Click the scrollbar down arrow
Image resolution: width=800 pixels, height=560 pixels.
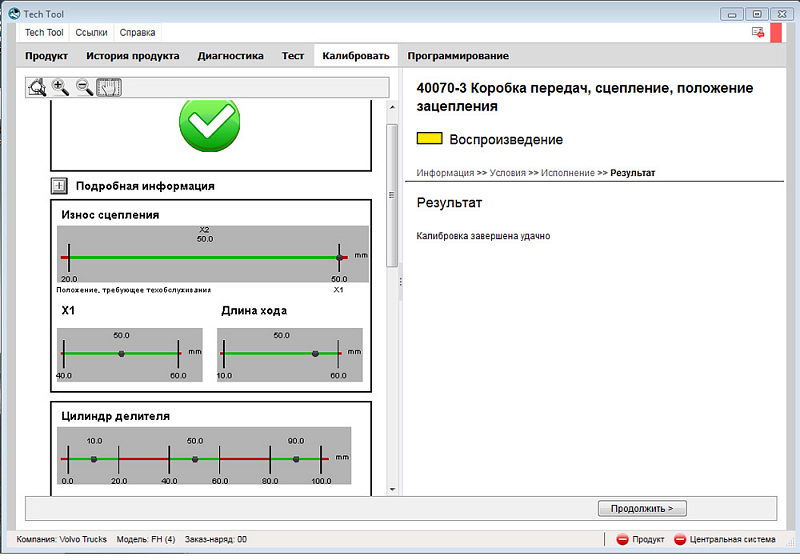point(392,489)
